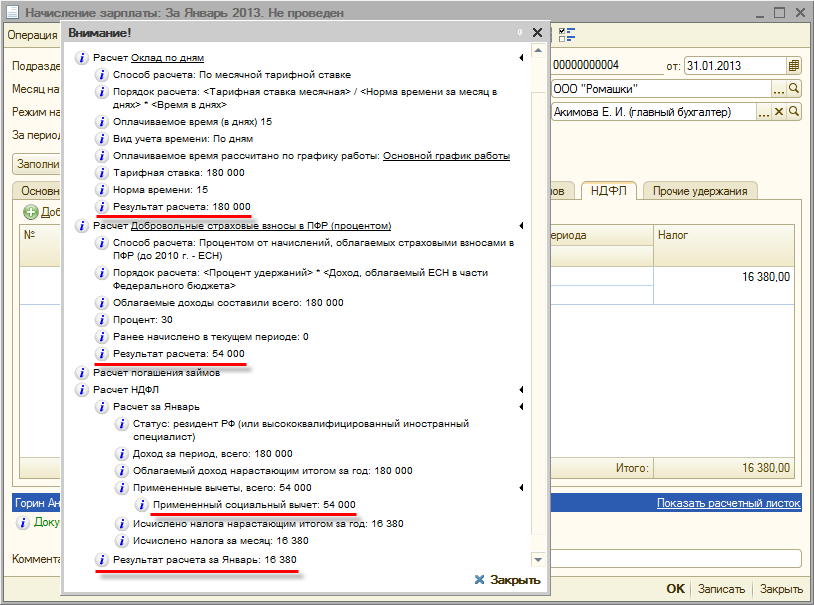Viewport: 814px width, 605px height.
Task: Open Показать расчетный листок link
Action: coord(728,503)
